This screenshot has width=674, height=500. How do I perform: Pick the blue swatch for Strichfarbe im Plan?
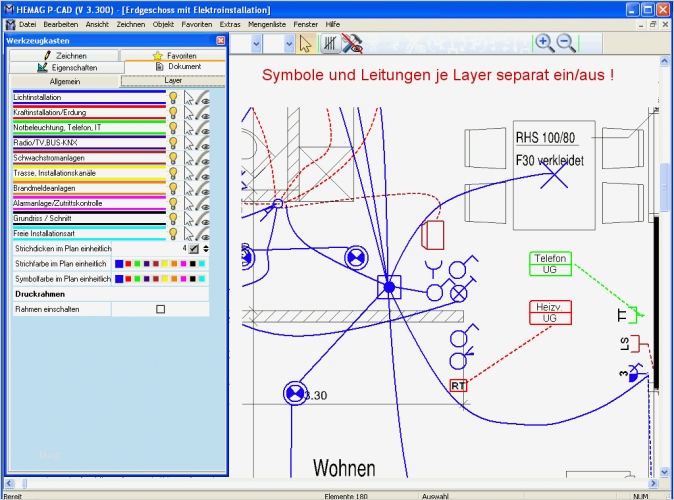pos(119,264)
